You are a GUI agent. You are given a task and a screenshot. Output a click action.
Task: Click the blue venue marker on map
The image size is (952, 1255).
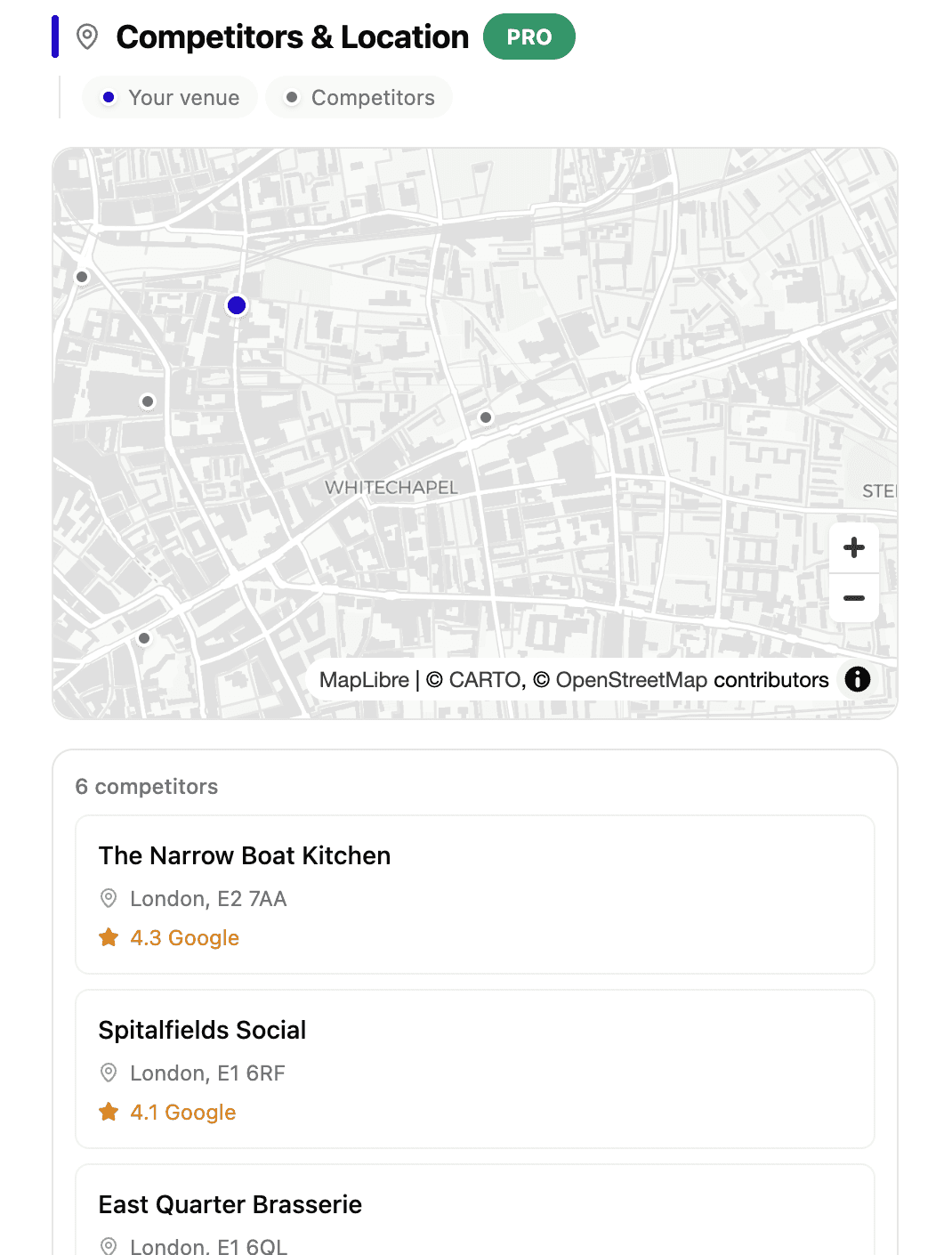click(x=237, y=305)
